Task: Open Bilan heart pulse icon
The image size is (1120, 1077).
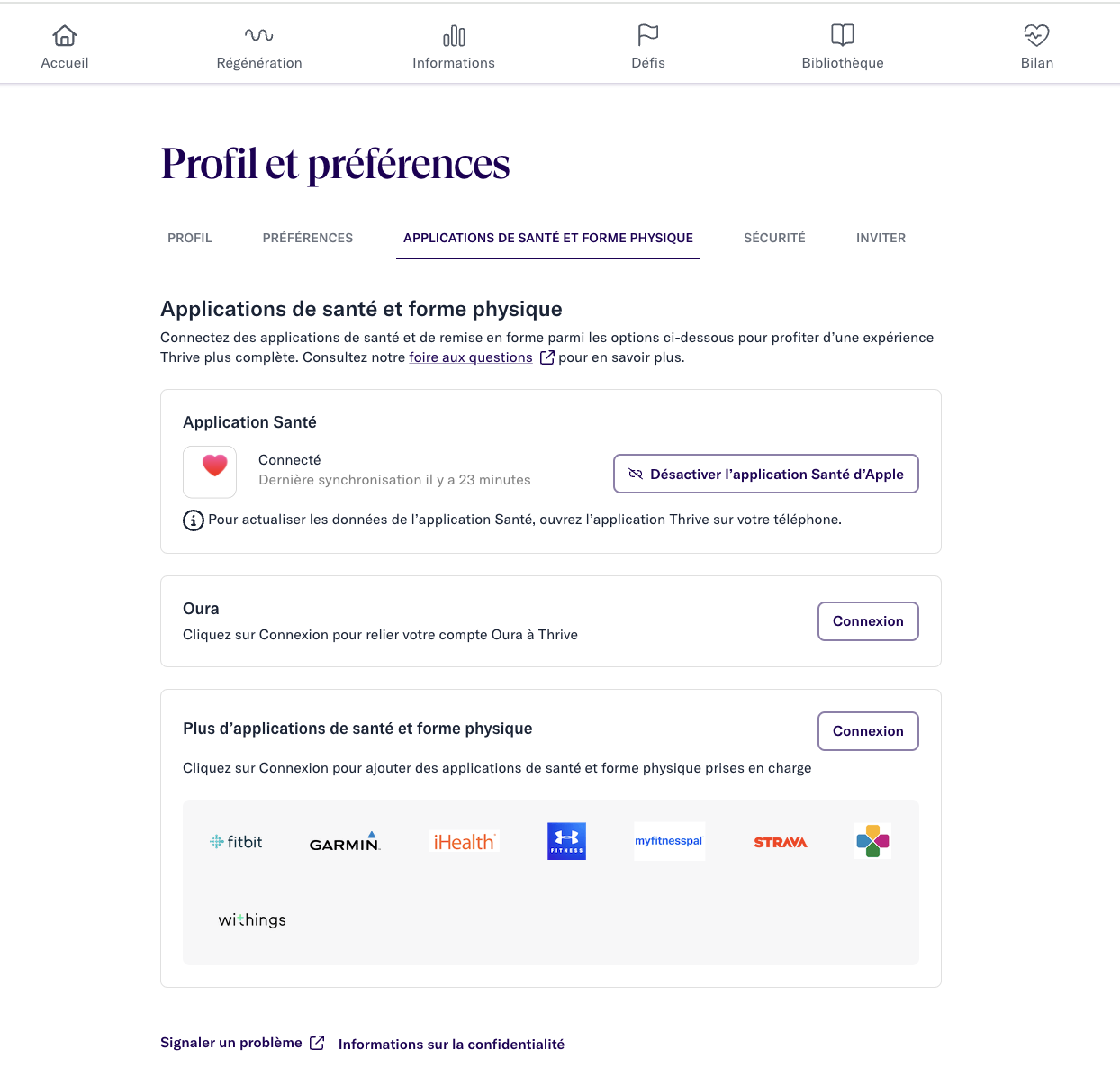Action: [x=1037, y=35]
